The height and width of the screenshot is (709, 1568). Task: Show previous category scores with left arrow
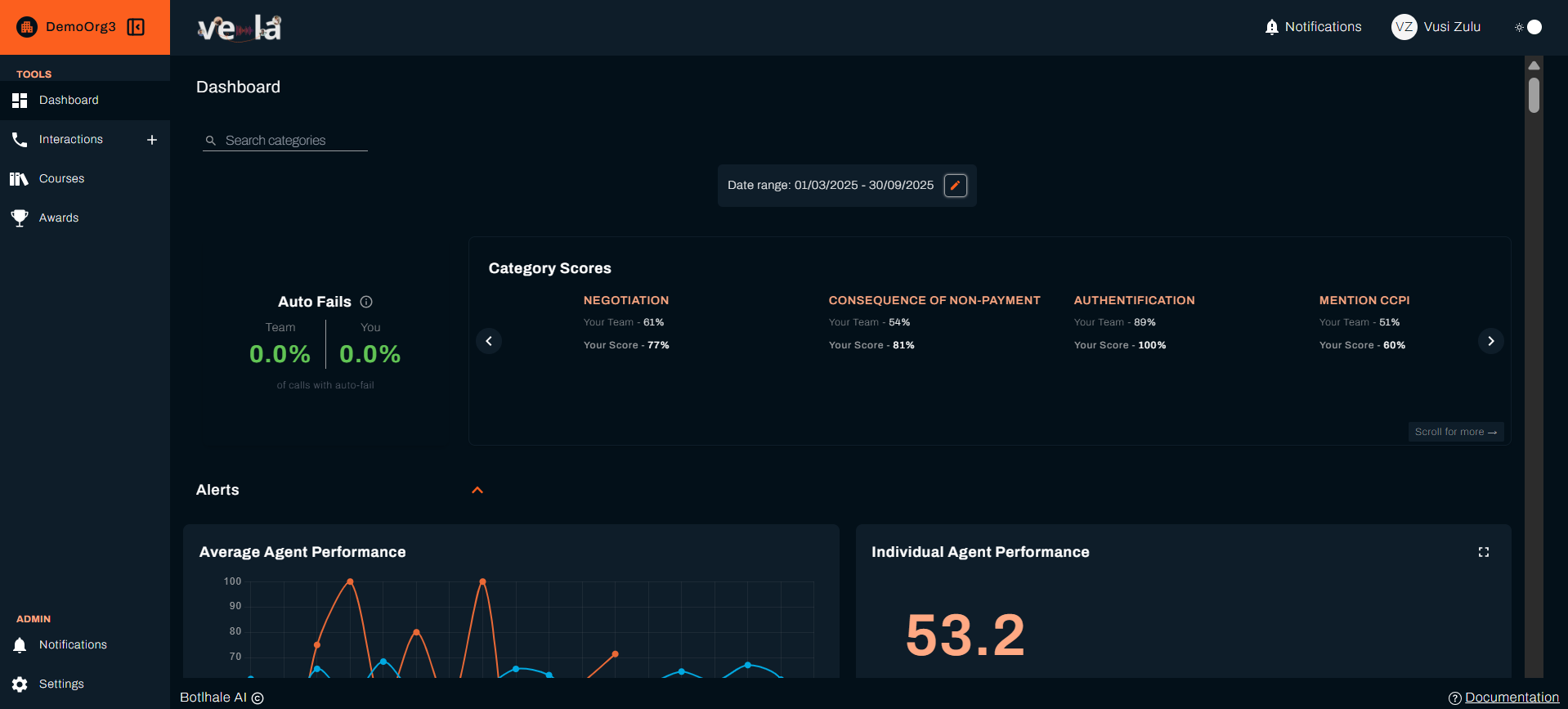489,341
